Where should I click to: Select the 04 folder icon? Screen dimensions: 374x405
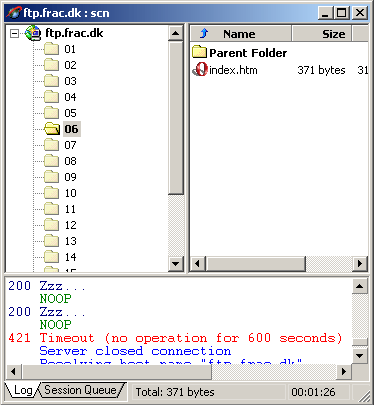(51, 97)
